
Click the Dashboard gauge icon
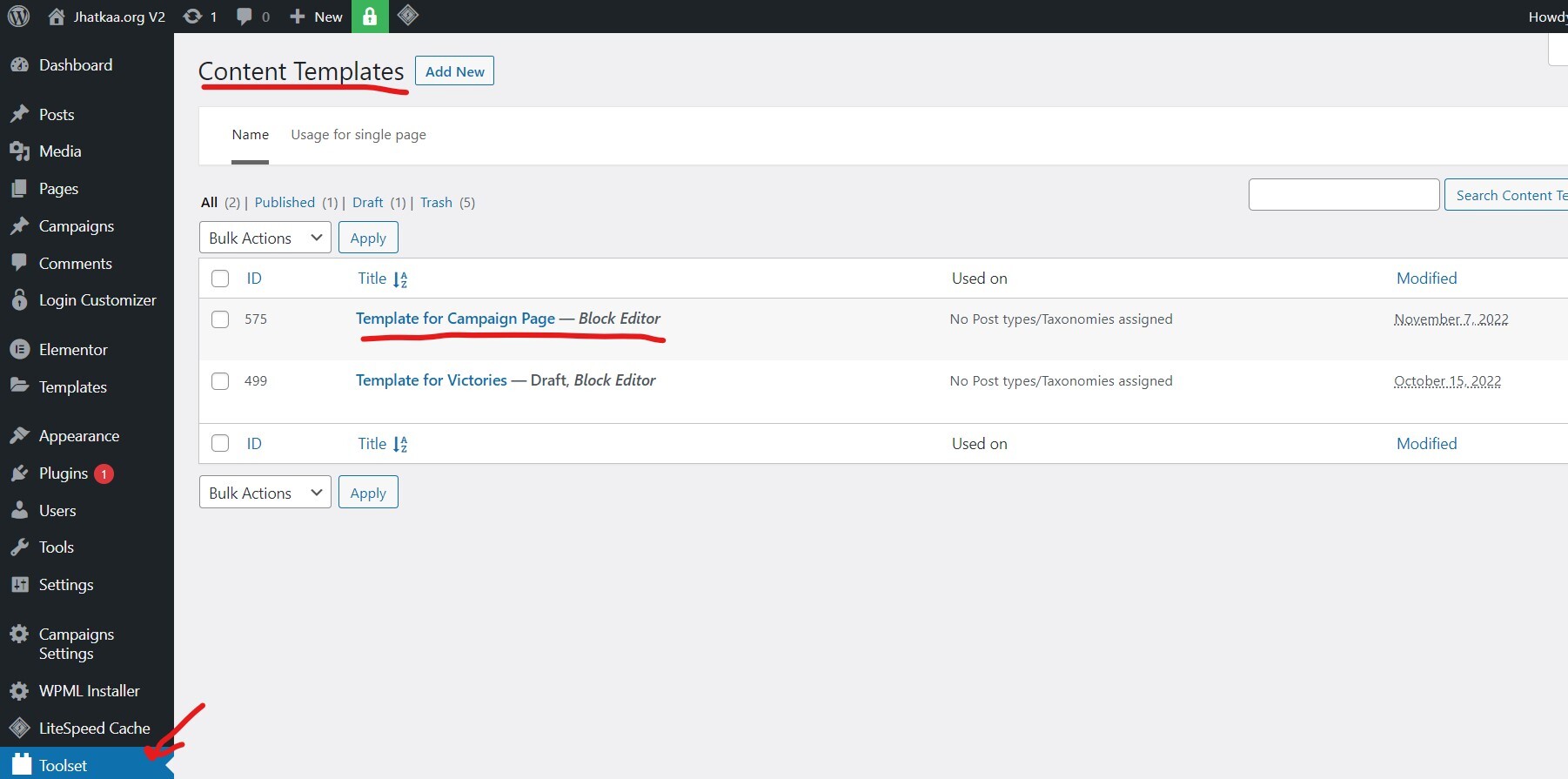[x=19, y=65]
